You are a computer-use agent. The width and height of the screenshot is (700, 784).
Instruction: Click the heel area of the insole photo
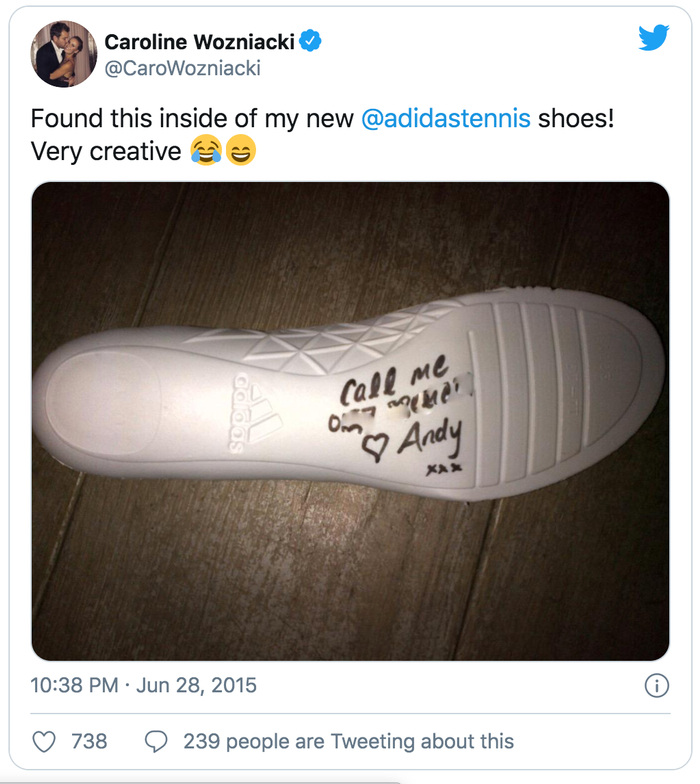pos(110,412)
